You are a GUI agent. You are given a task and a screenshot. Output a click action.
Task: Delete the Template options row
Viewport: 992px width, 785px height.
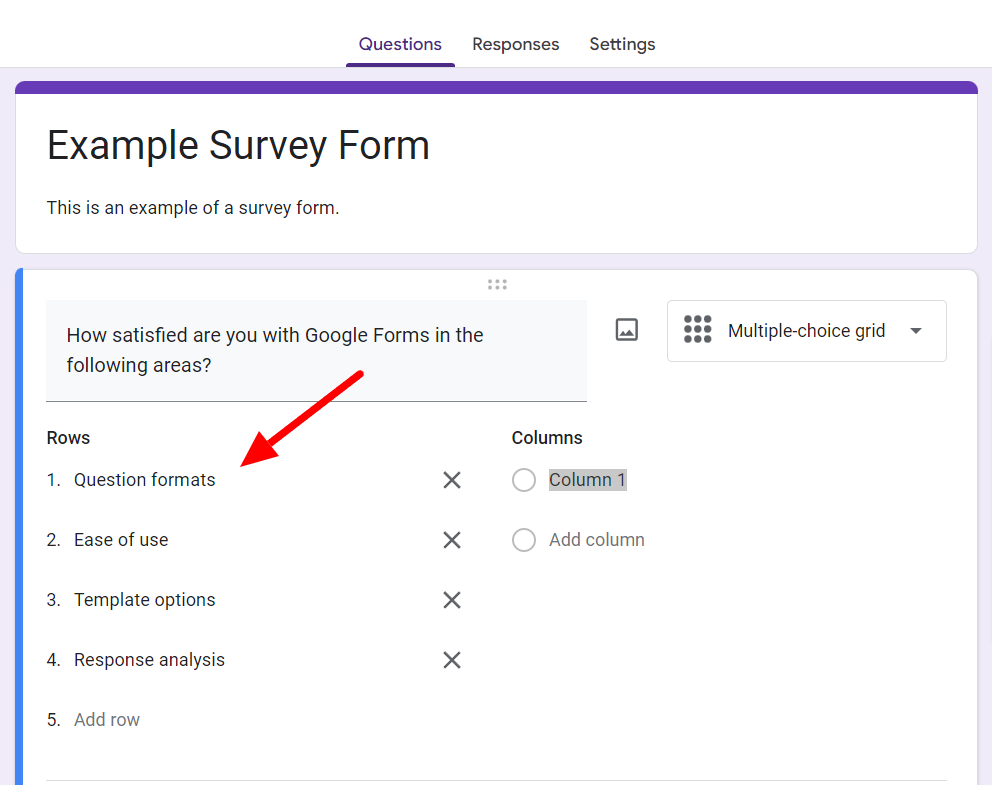(x=452, y=600)
